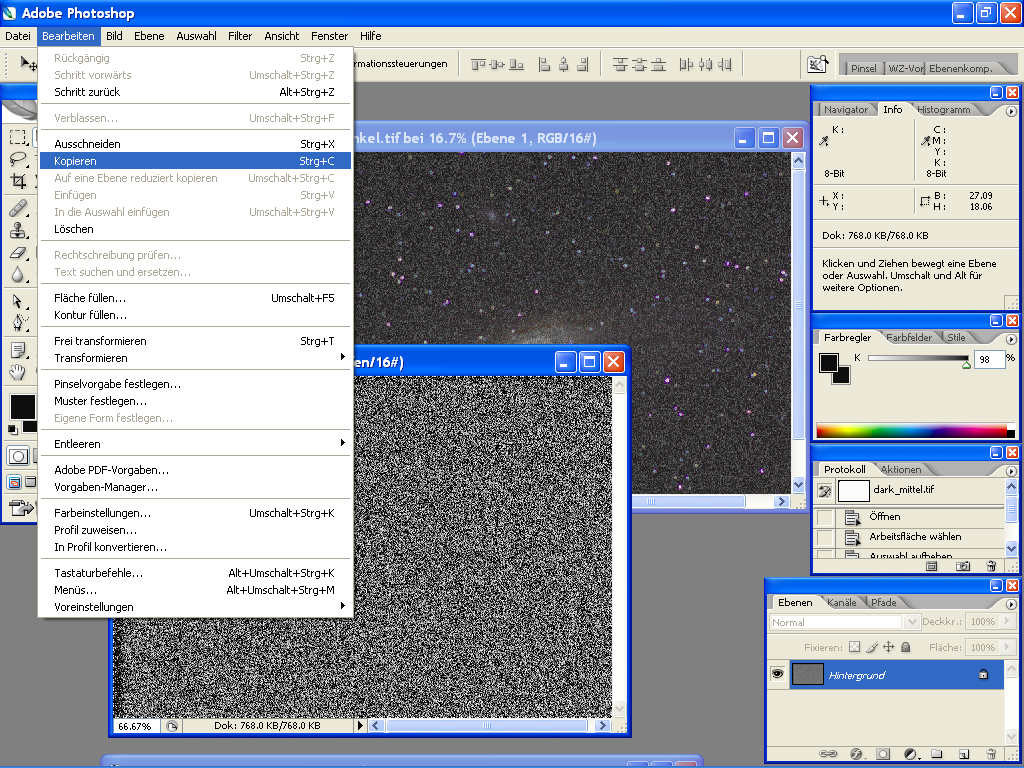Delete current state in Protokoll panel

pyautogui.click(x=991, y=566)
